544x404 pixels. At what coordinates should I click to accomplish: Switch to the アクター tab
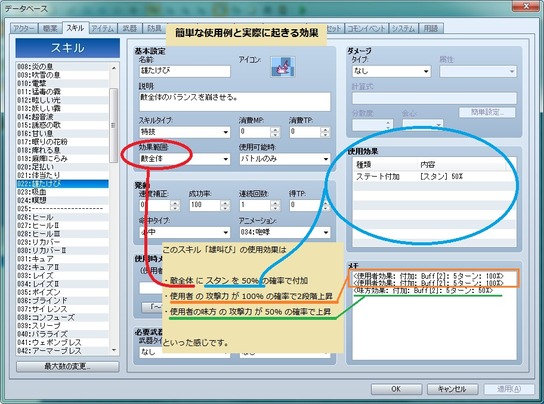24,28
